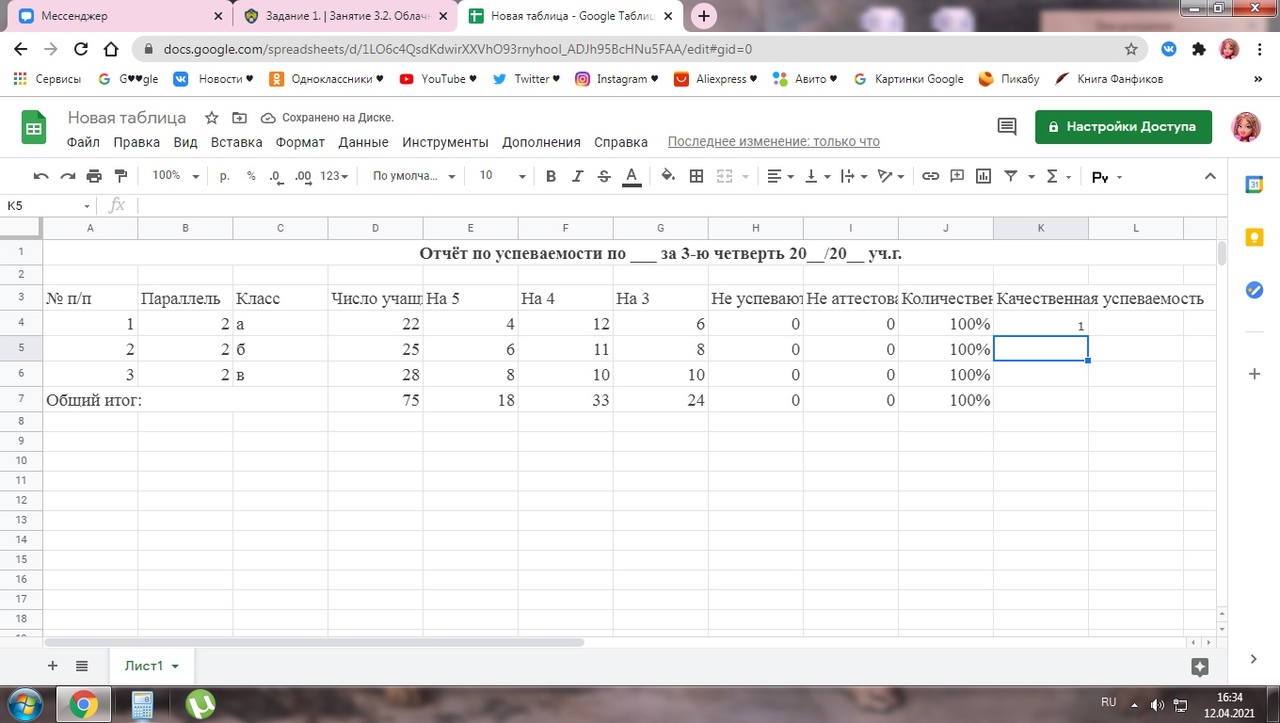This screenshot has height=723, width=1280.
Task: Open the Последнее изменение: только что link
Action: click(x=773, y=142)
